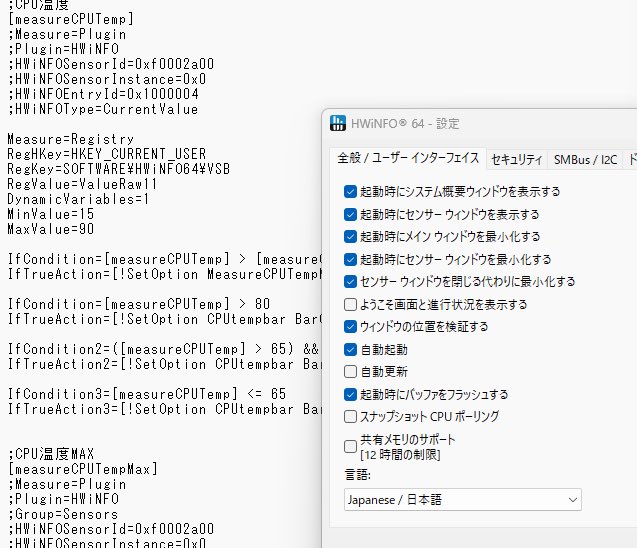
Task: Click the ;Group=Sensors line
Action: (x=63, y=514)
